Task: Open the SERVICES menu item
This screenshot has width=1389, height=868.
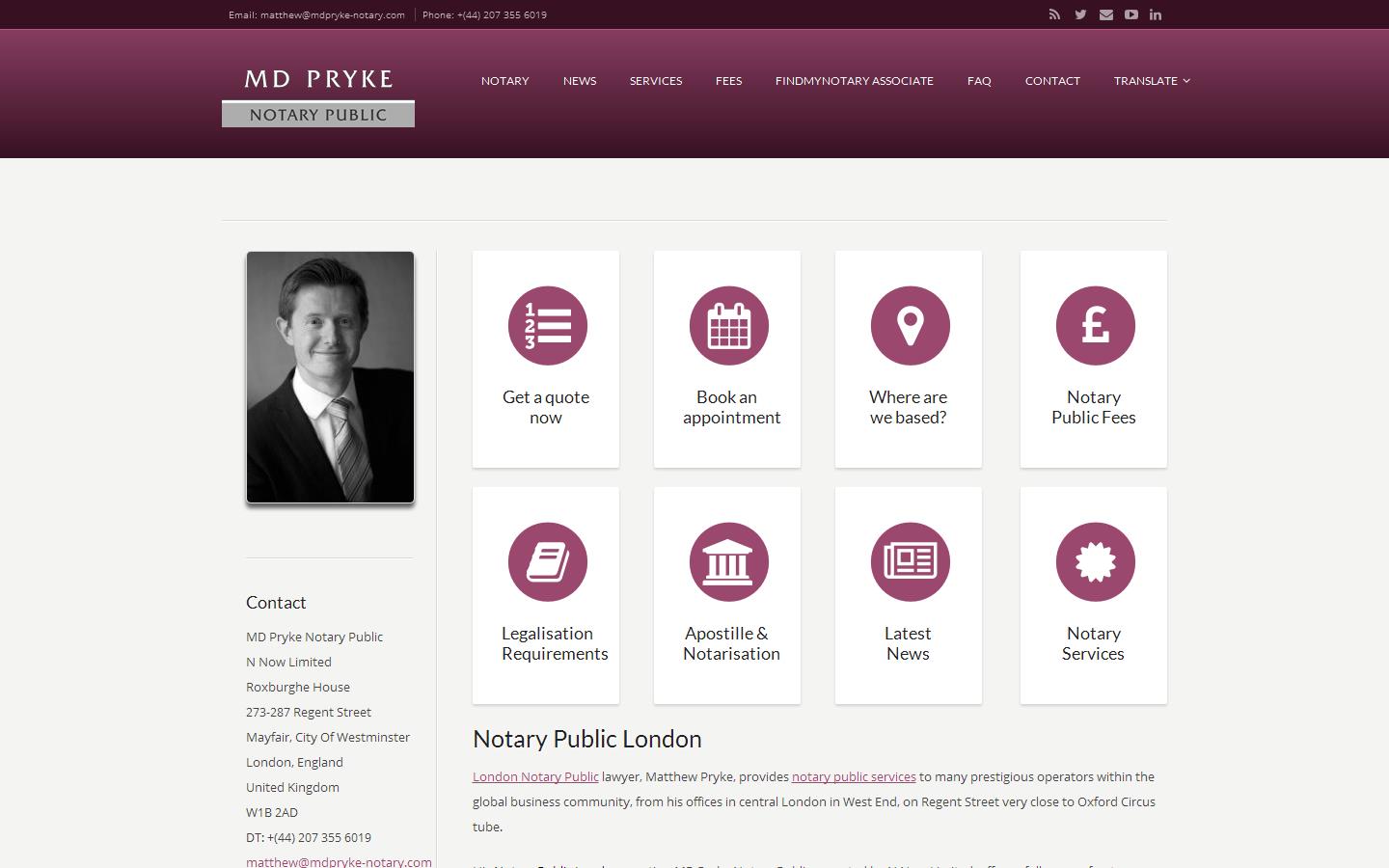Action: coord(656,81)
